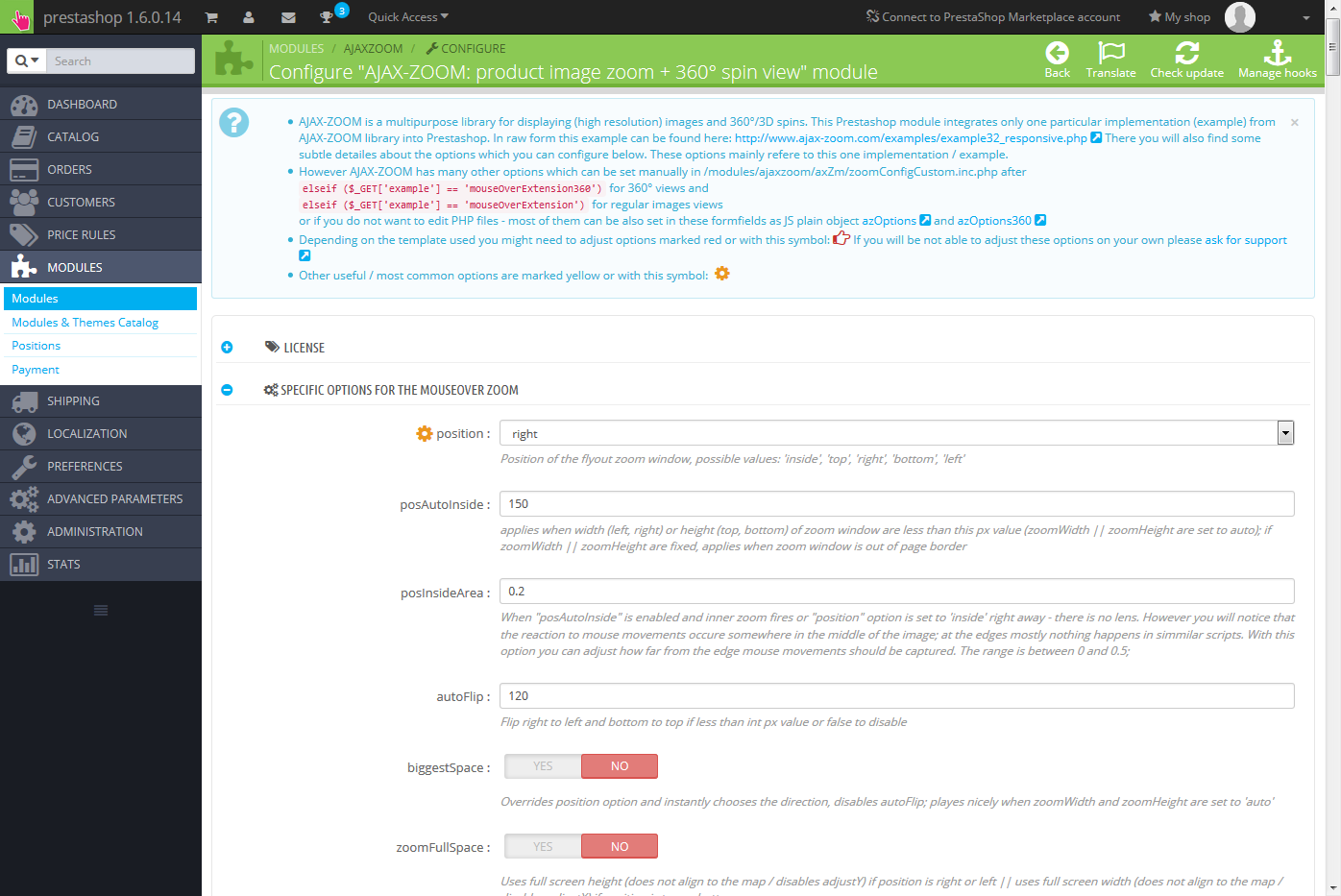This screenshot has width=1341, height=896.
Task: Open the search type dropdown arrow
Action: [26, 61]
